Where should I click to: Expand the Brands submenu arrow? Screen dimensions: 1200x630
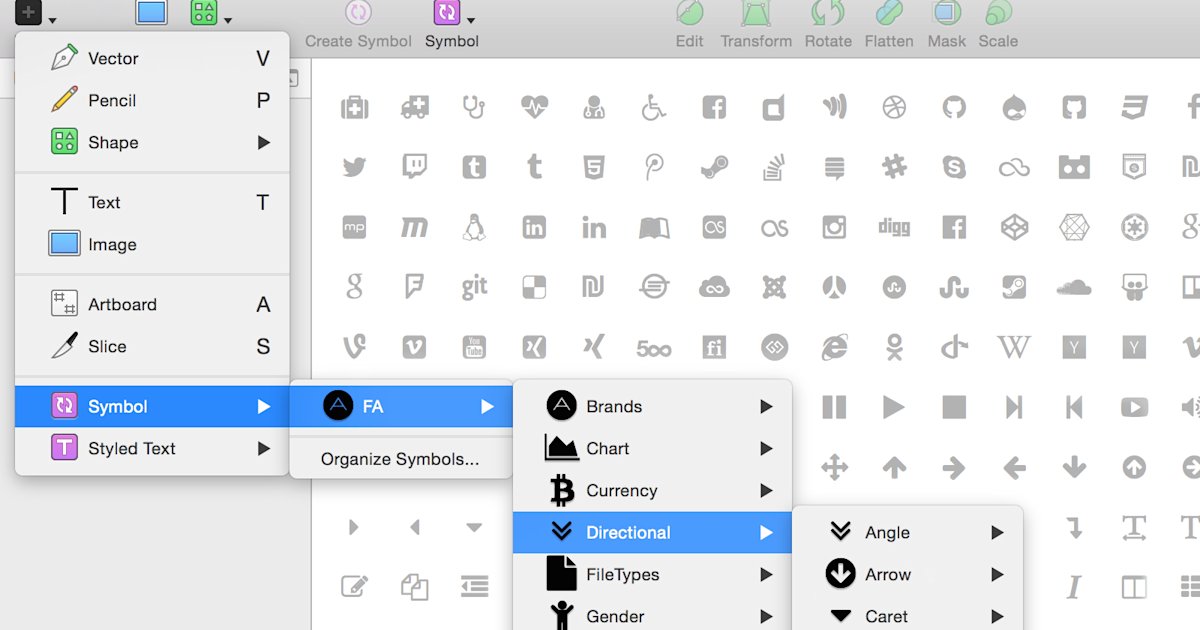click(766, 406)
